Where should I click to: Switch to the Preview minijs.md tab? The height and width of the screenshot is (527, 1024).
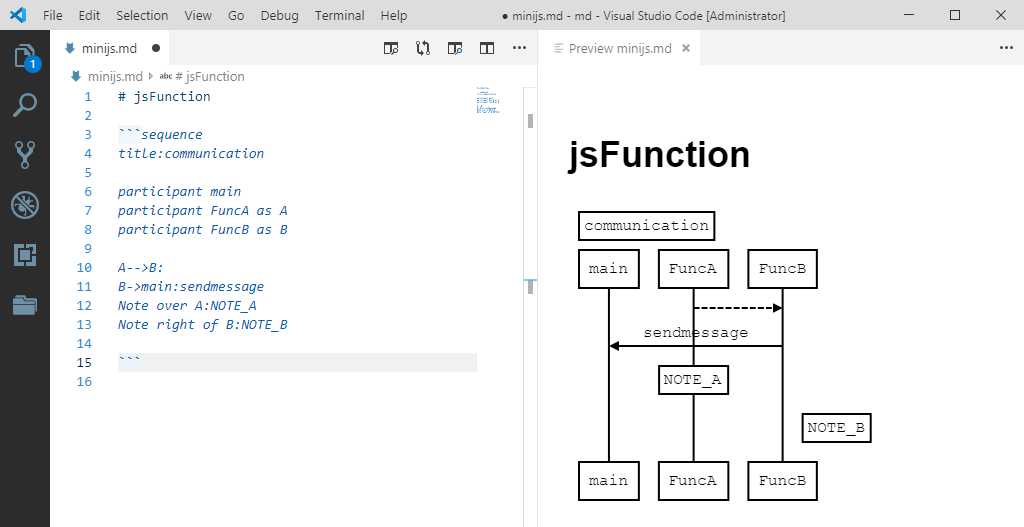click(x=619, y=48)
